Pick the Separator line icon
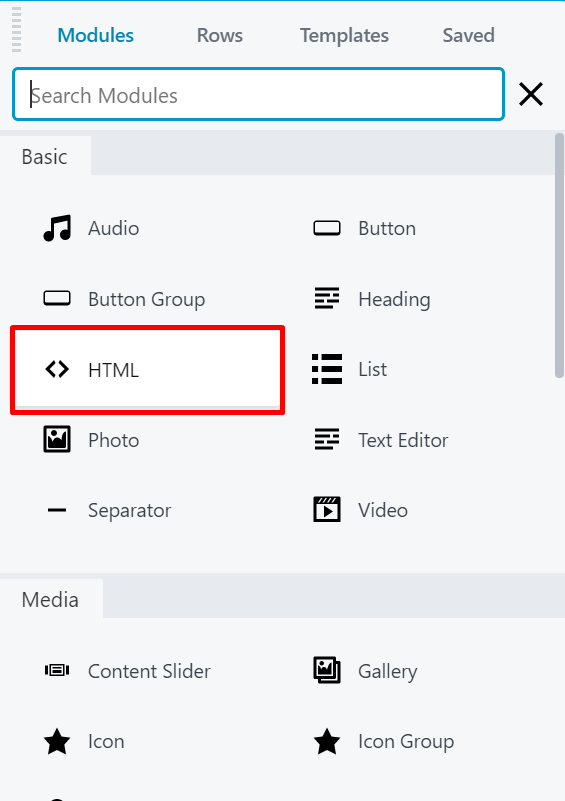The width and height of the screenshot is (565, 801). click(x=57, y=510)
